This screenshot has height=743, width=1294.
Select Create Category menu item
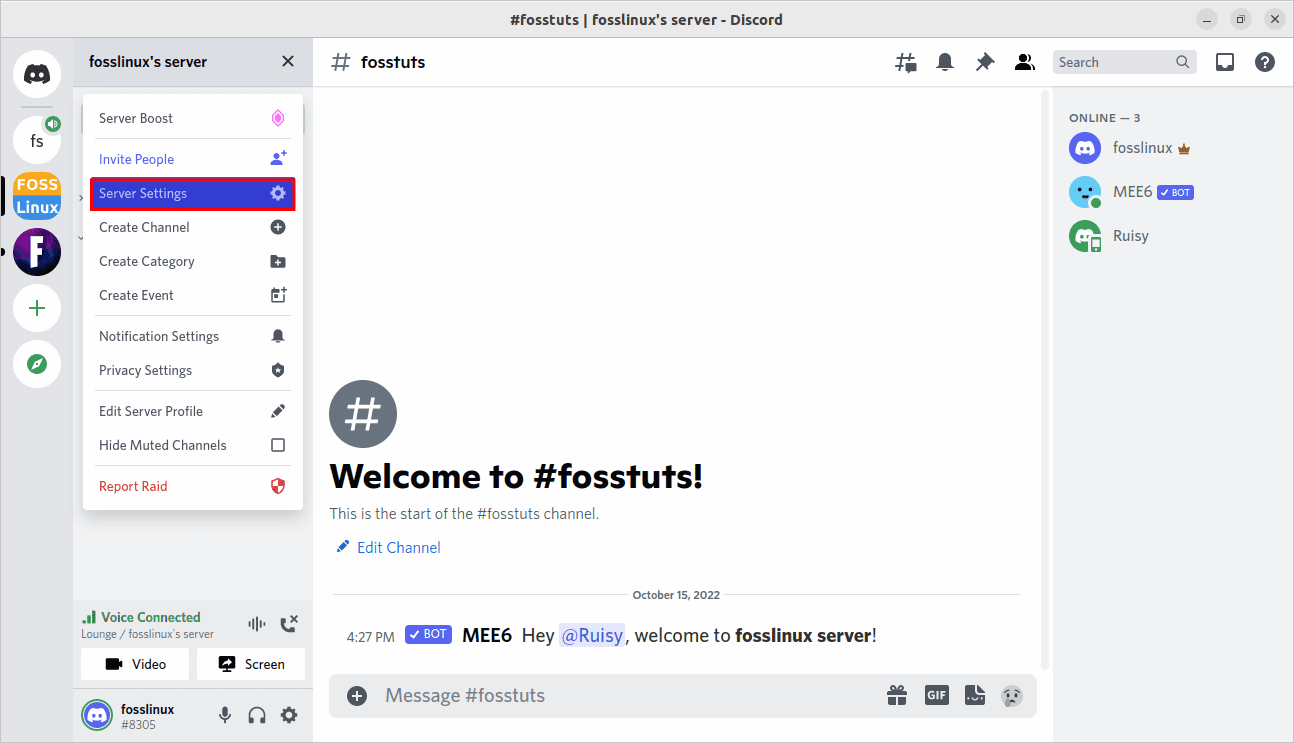coord(193,261)
